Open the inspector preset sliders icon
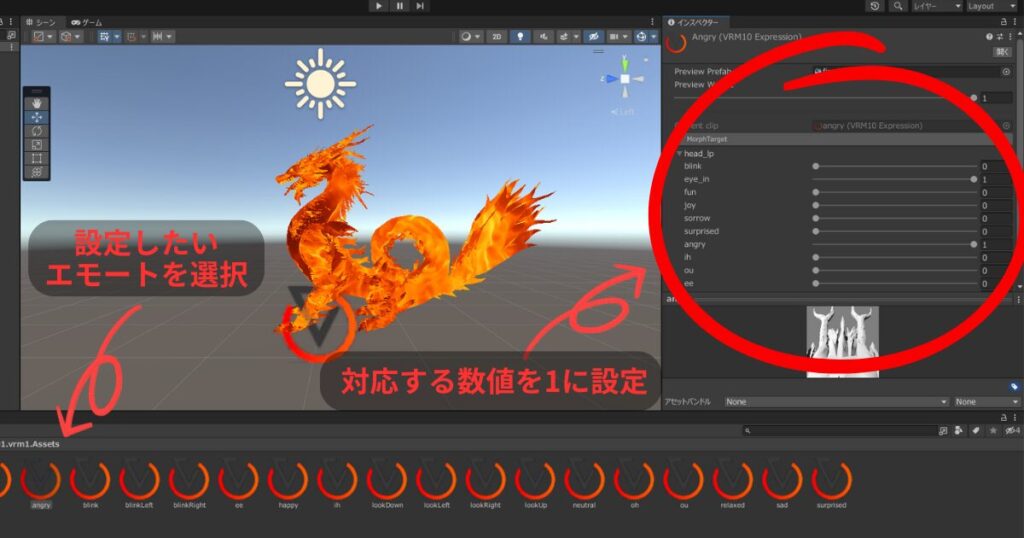The height and width of the screenshot is (538, 1024). (1000, 37)
